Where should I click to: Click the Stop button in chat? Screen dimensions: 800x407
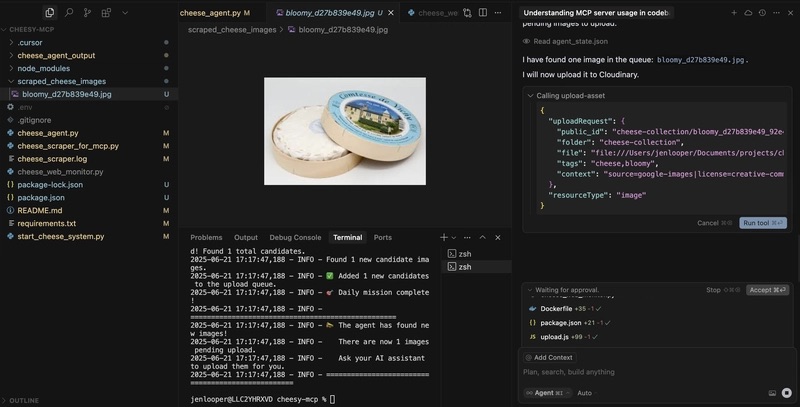pos(723,290)
